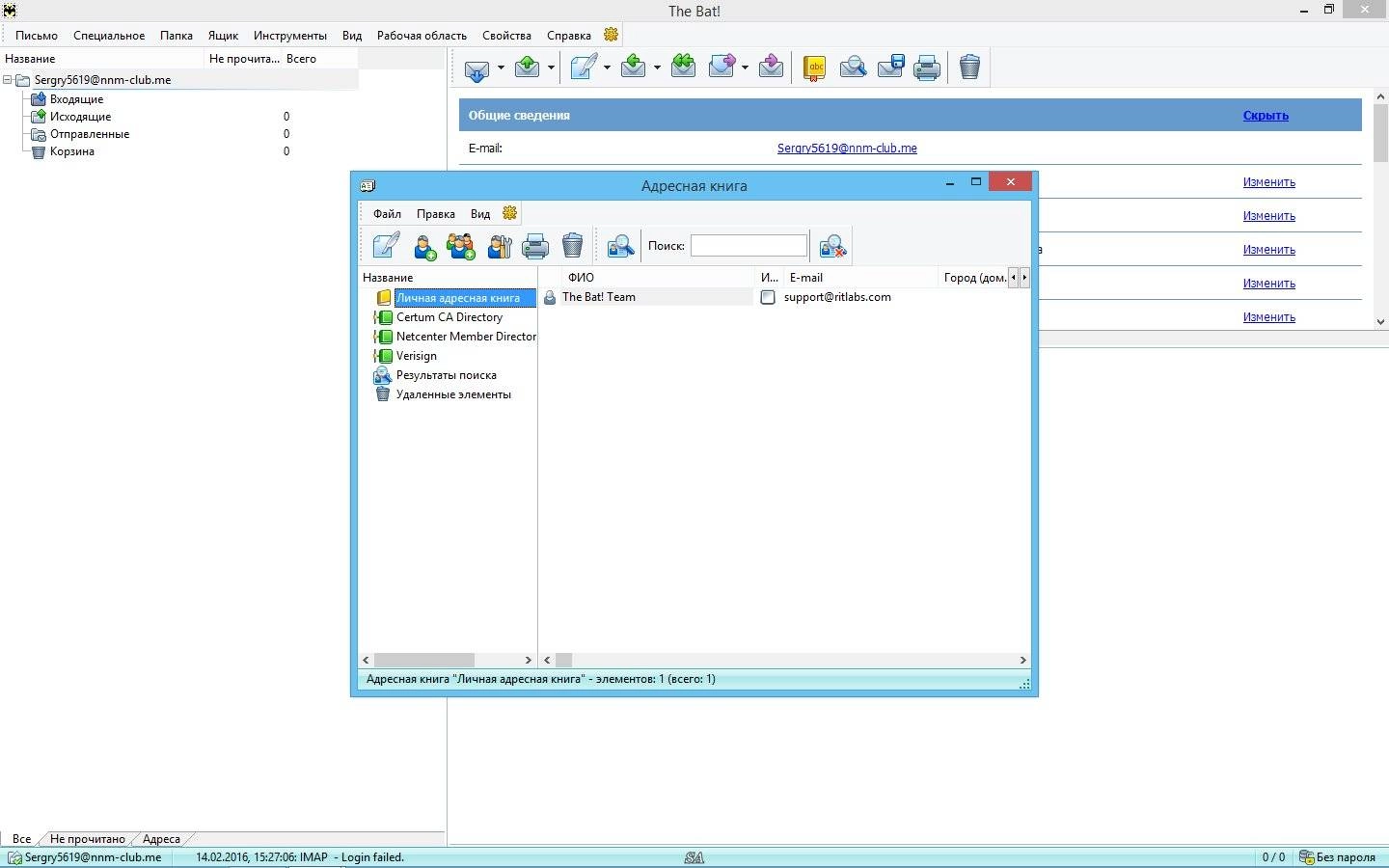The height and width of the screenshot is (868, 1389).
Task: Click the save message floppy icon
Action: pos(890,68)
